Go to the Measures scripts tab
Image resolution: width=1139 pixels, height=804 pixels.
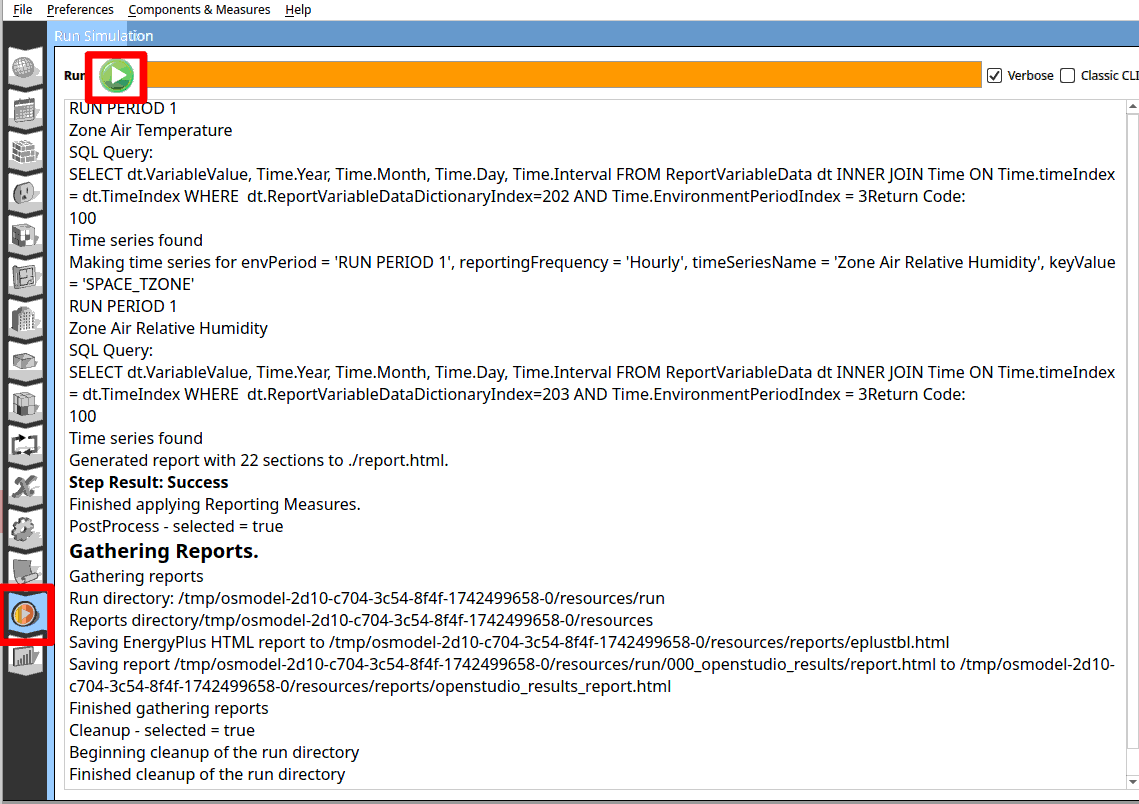pyautogui.click(x=24, y=570)
